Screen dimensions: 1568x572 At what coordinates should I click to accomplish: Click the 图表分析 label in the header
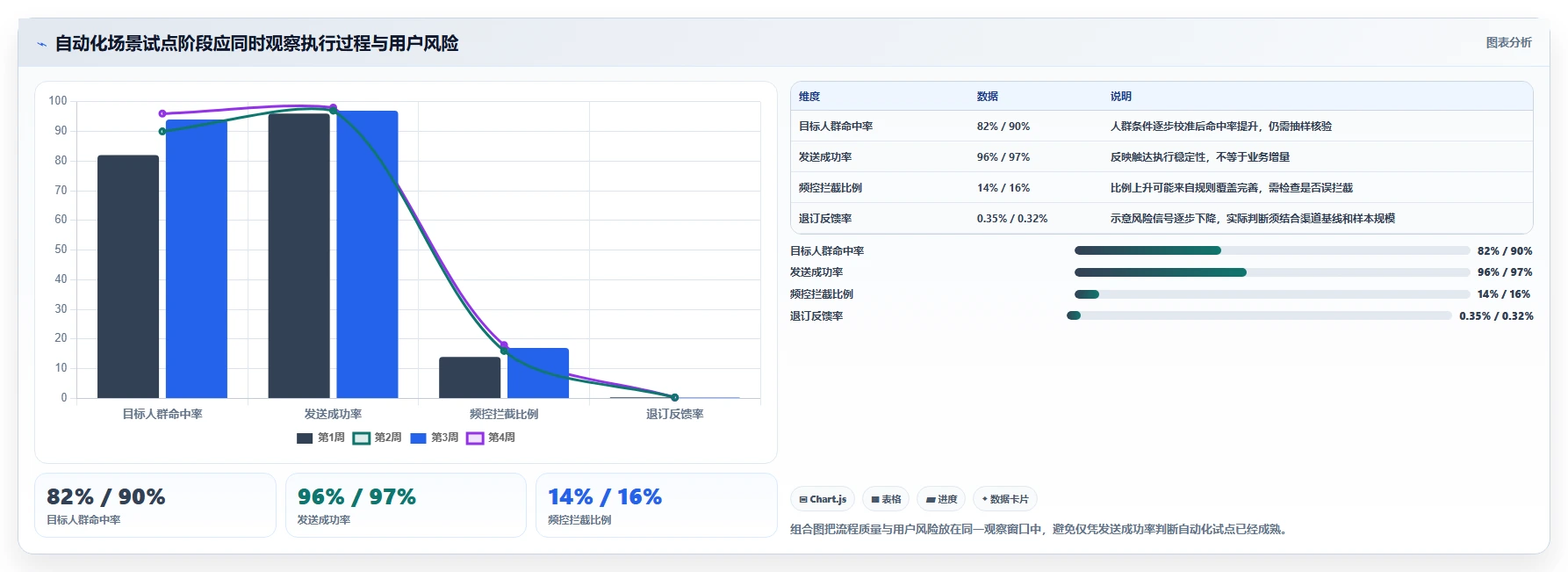[1508, 42]
